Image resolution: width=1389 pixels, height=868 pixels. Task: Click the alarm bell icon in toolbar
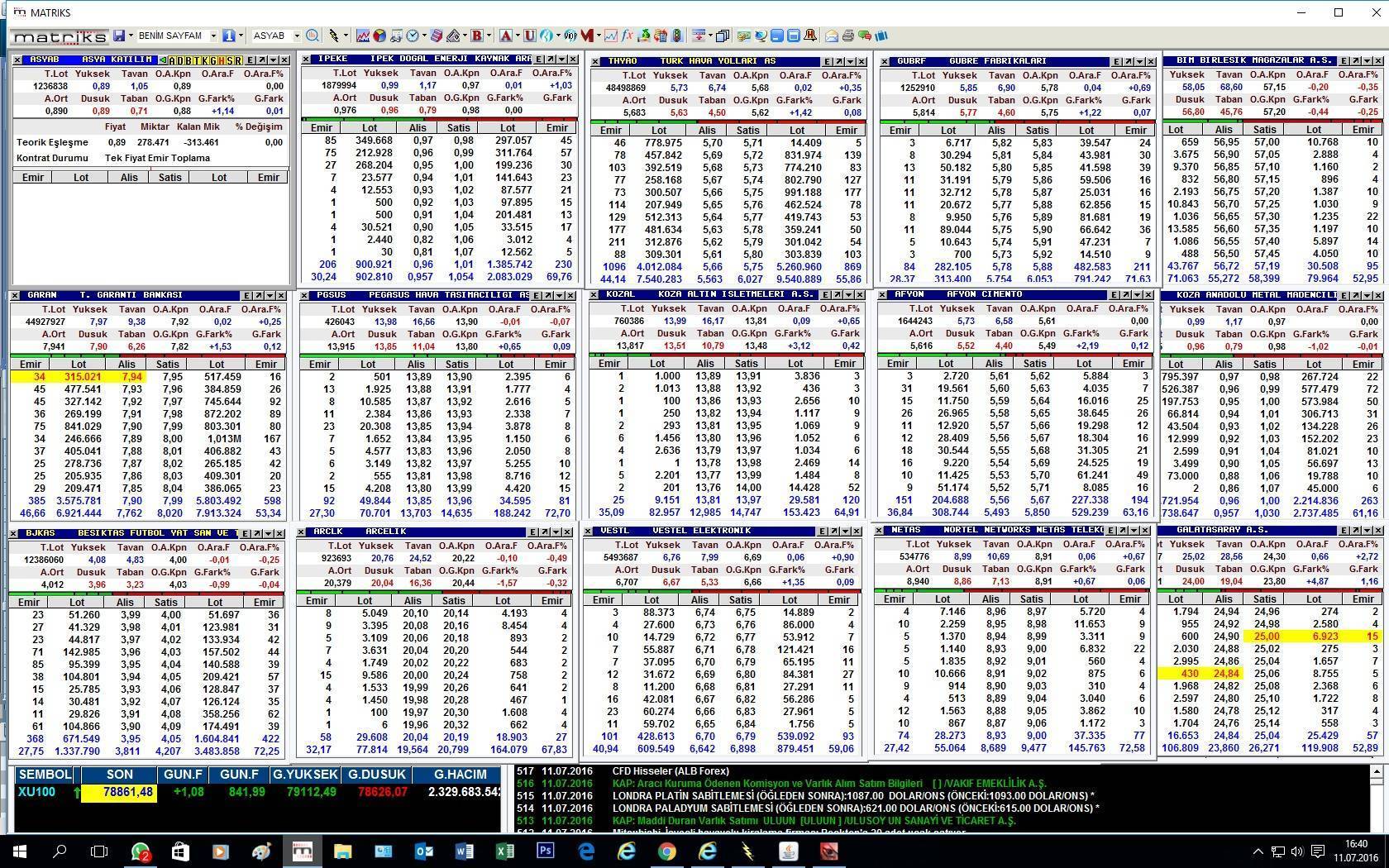coord(810,36)
